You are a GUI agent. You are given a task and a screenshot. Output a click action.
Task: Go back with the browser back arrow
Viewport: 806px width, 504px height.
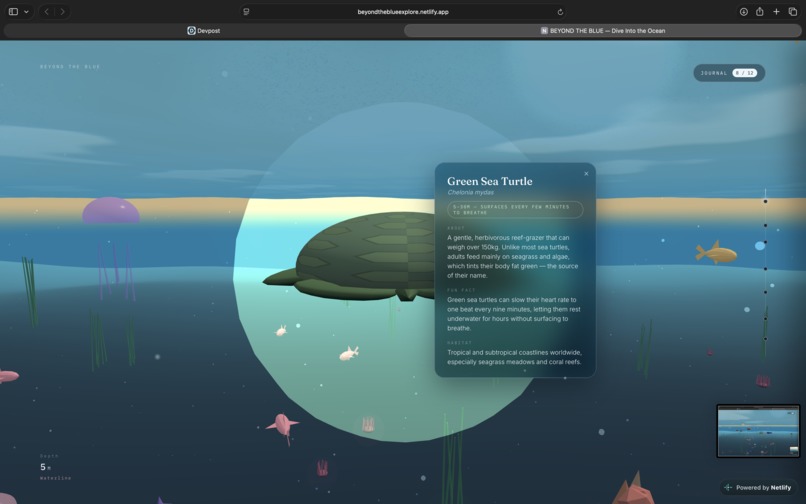46,11
